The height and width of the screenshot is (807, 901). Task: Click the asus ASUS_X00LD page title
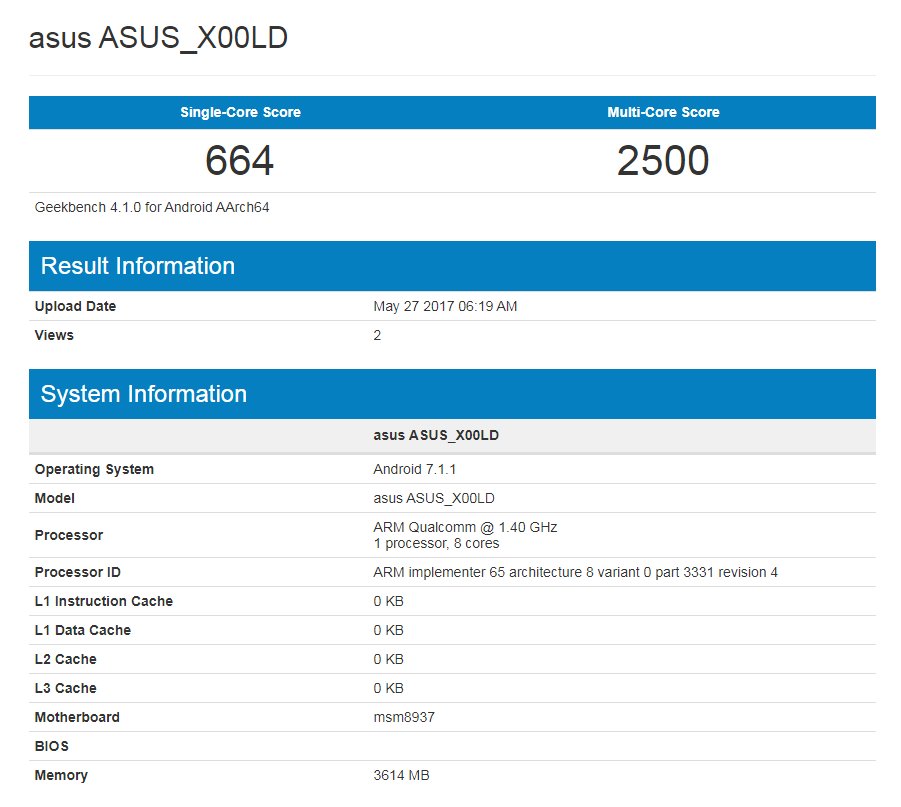(159, 38)
